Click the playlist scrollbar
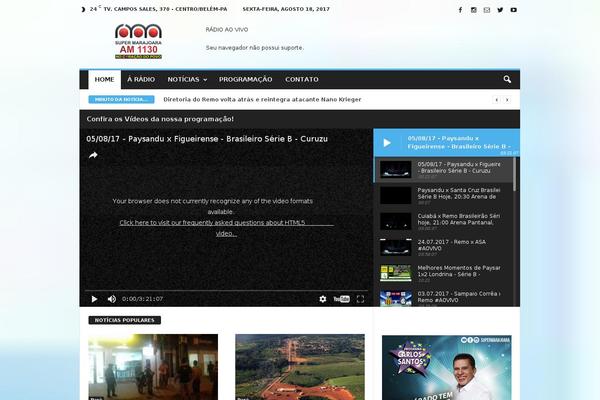This screenshot has height=400, width=600. point(514,174)
